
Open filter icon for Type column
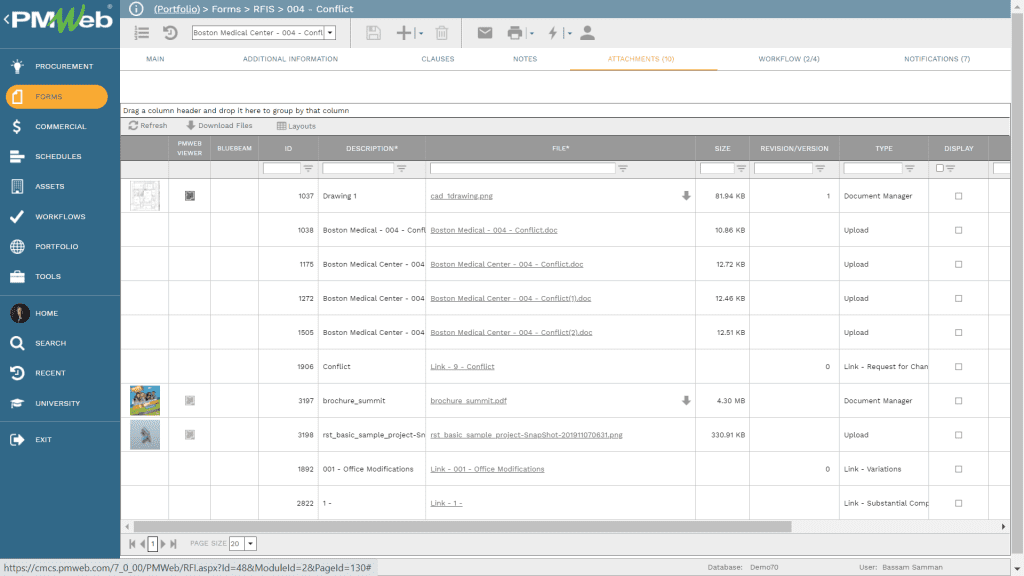(x=910, y=168)
